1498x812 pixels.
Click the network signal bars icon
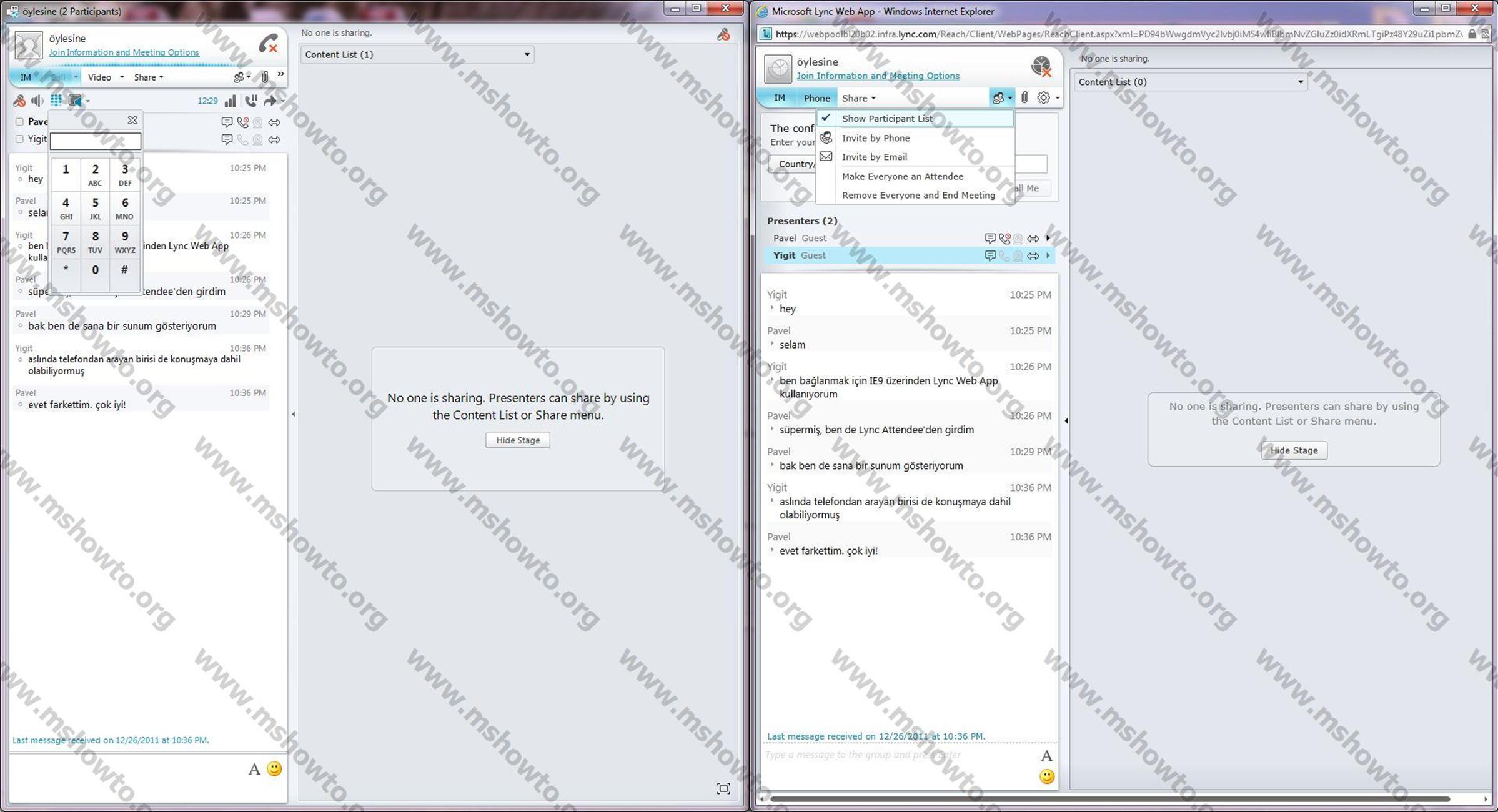pyautogui.click(x=231, y=101)
